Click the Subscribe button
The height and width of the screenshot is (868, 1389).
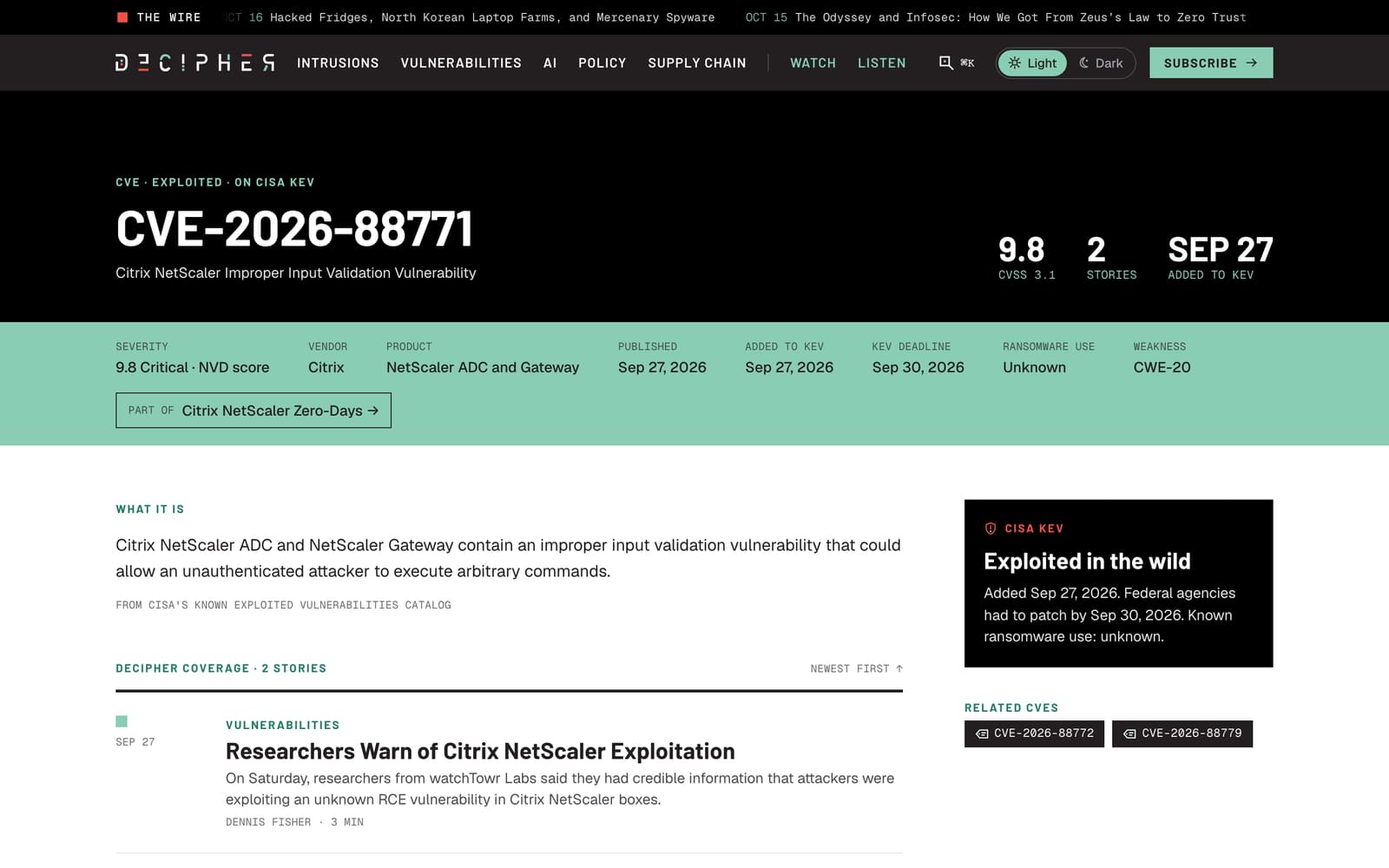[x=1211, y=62]
